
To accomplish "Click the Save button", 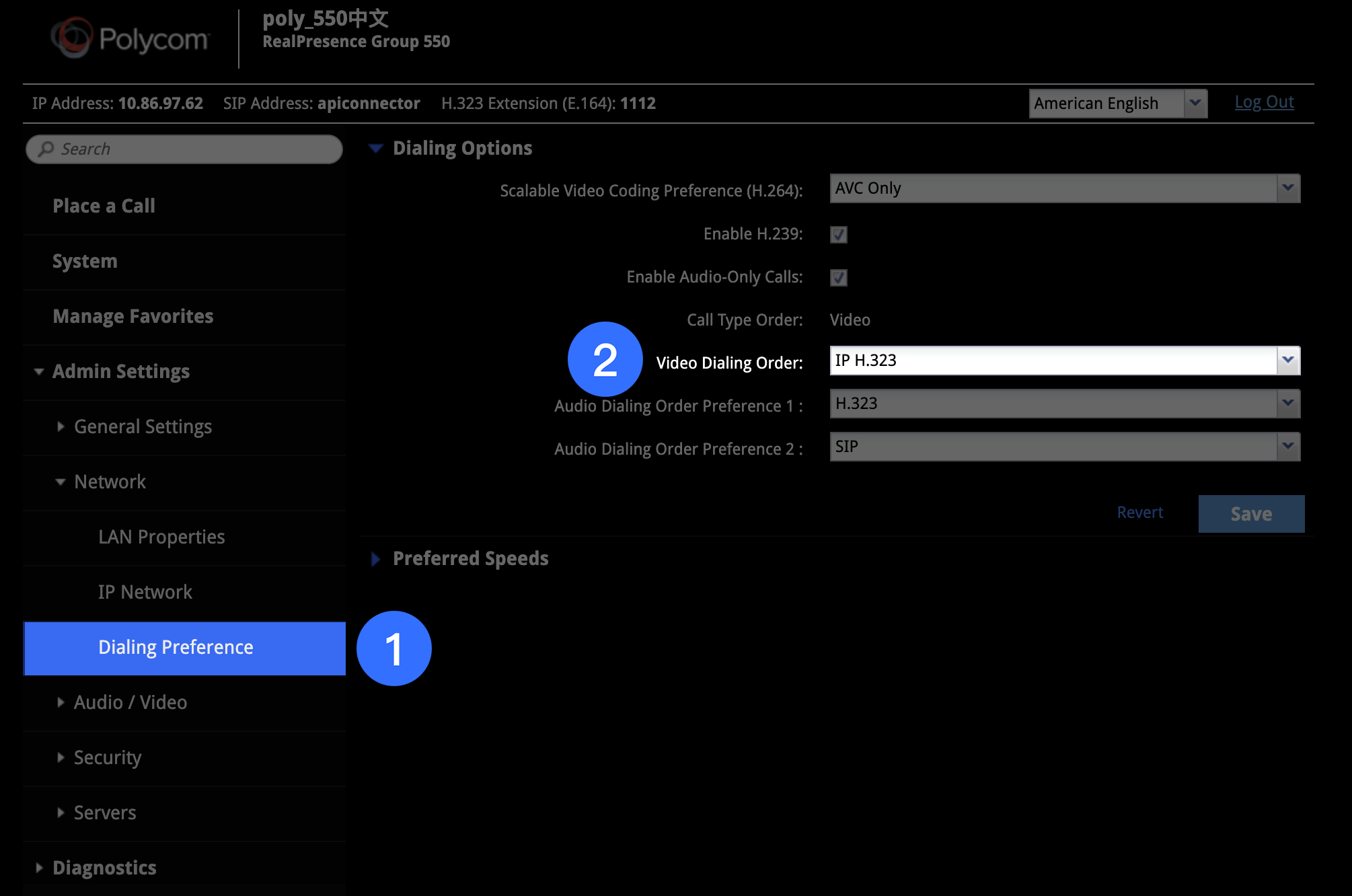I will [1251, 514].
